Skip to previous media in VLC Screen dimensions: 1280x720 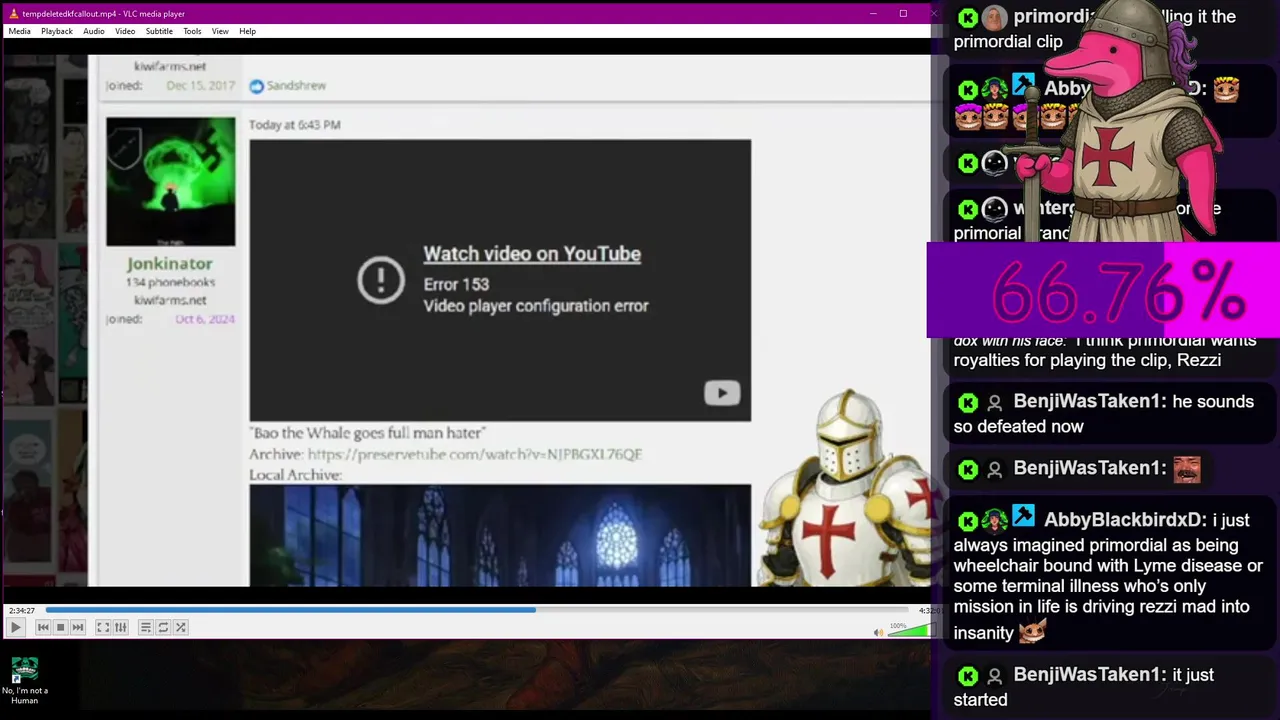pyautogui.click(x=43, y=627)
